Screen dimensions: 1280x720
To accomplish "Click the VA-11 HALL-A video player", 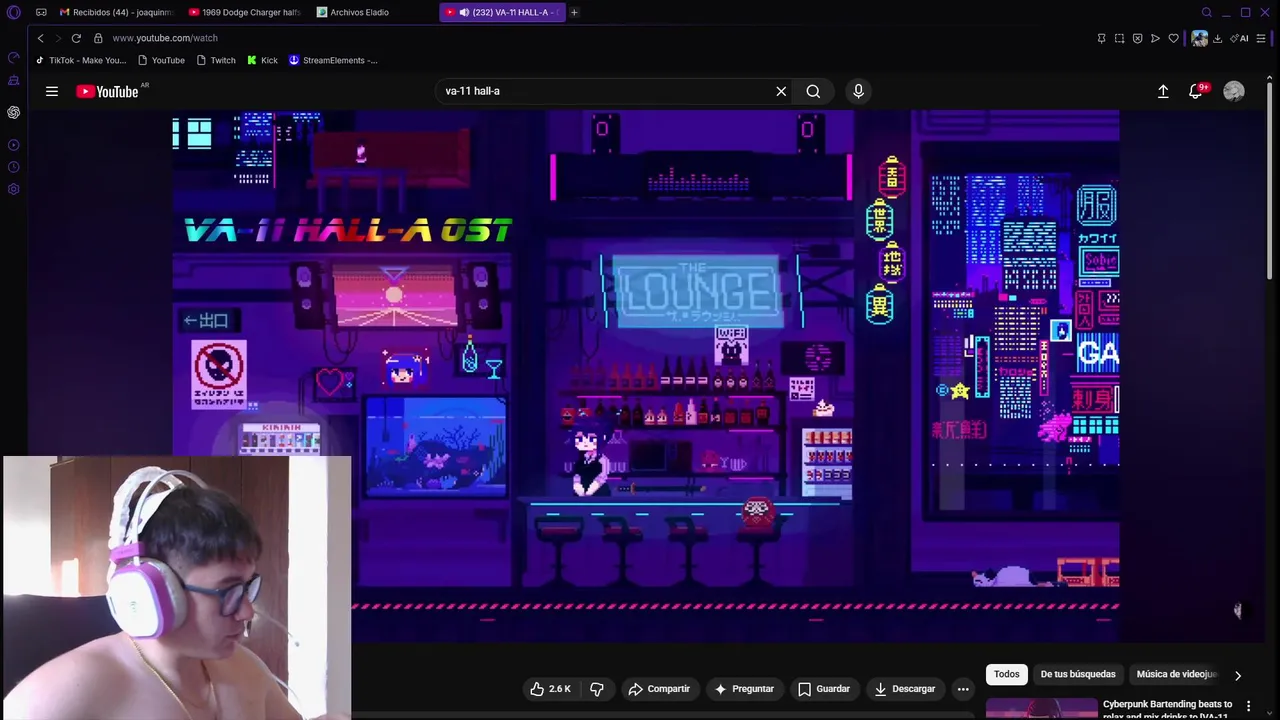I will pos(645,375).
